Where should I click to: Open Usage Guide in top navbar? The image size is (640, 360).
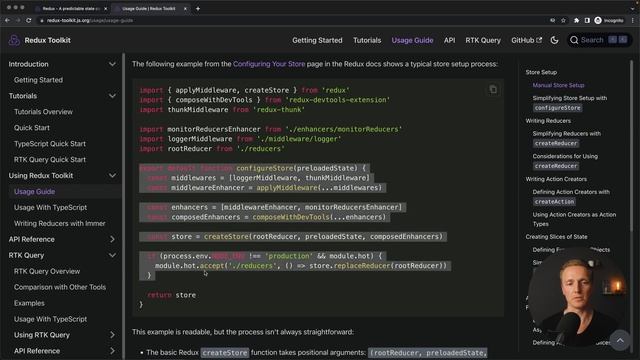point(412,40)
